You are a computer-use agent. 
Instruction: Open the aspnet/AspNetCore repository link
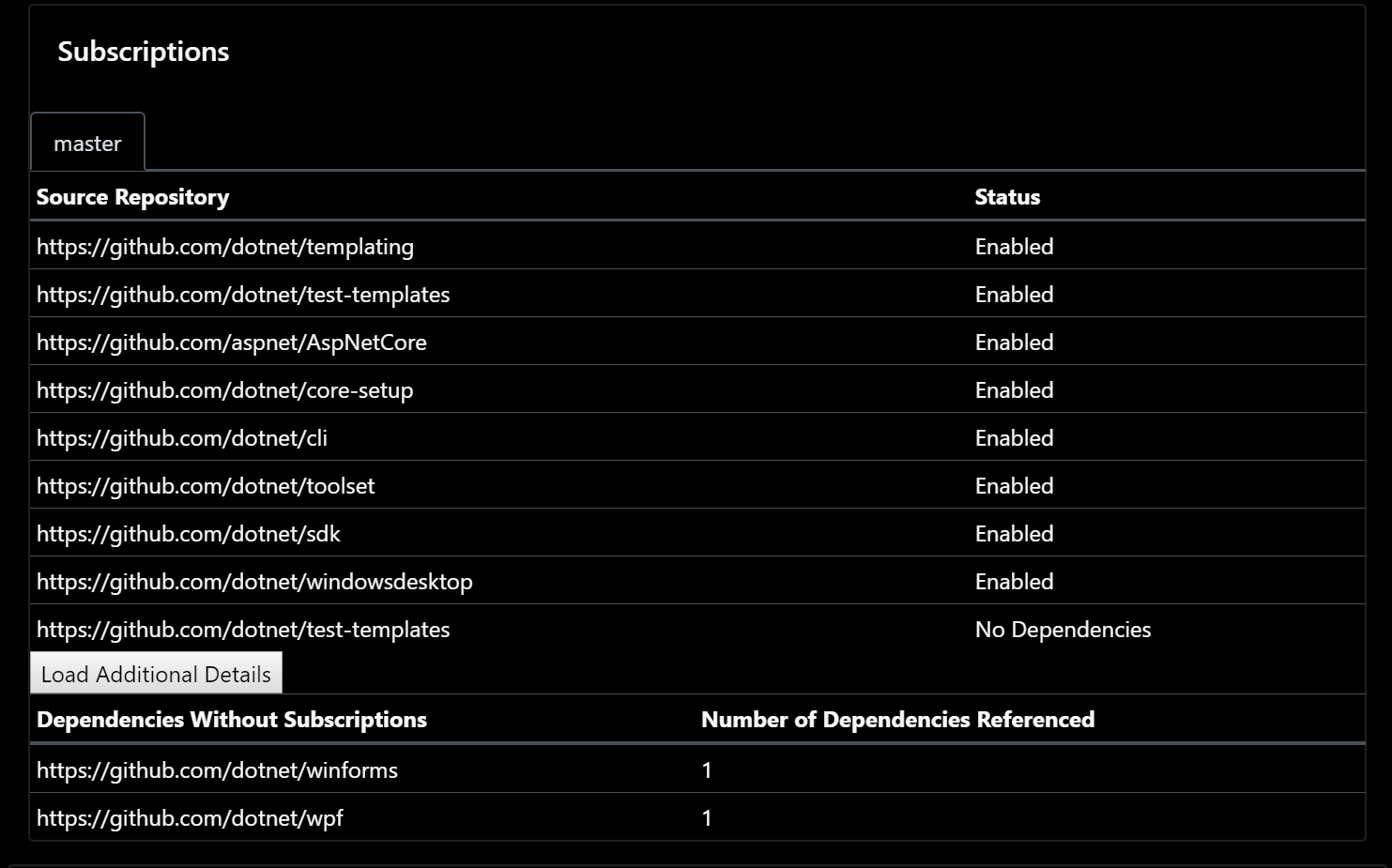click(231, 342)
